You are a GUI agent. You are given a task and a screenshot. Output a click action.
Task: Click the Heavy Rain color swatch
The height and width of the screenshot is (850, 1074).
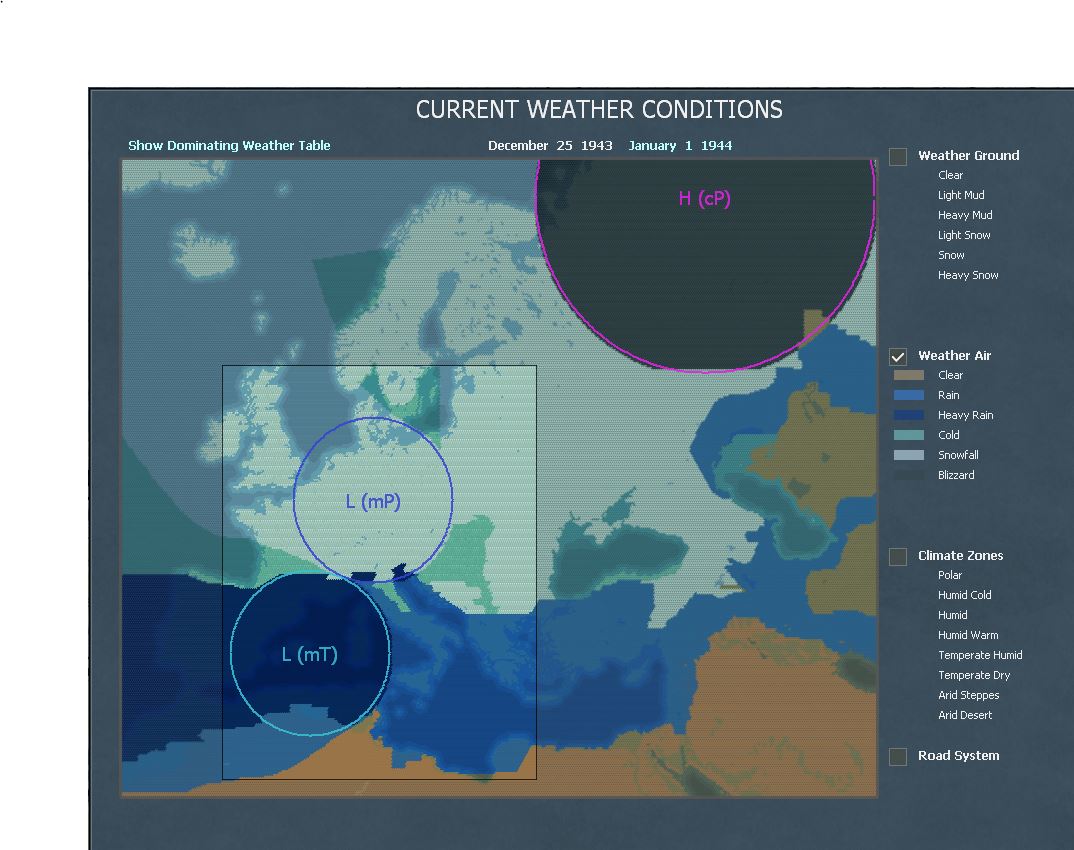(909, 415)
